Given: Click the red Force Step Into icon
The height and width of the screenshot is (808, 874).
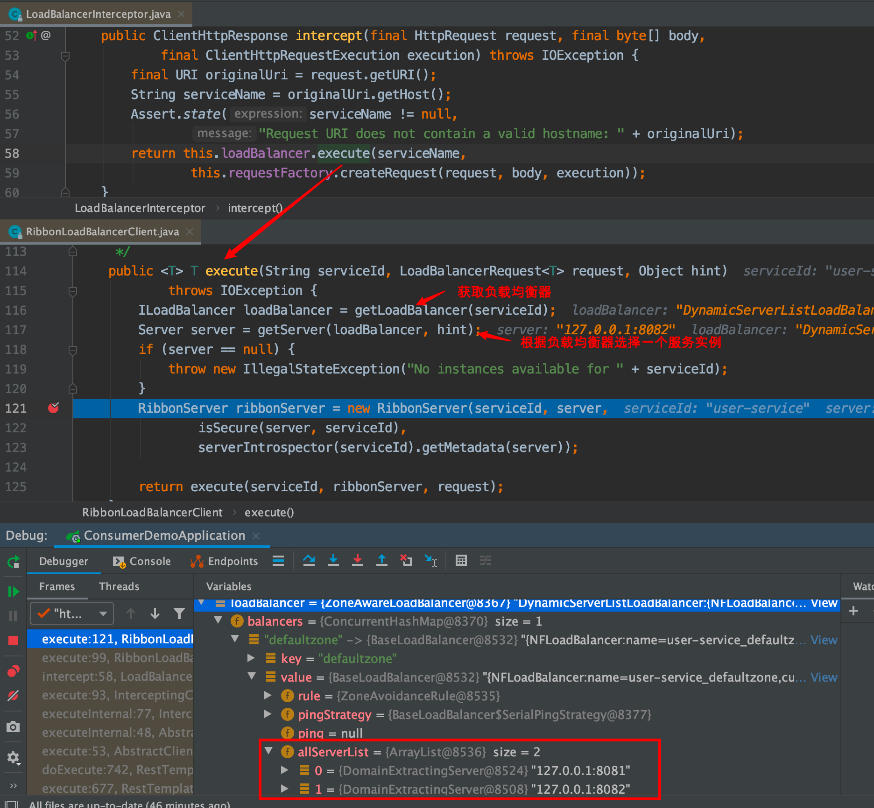Looking at the screenshot, I should tap(357, 561).
